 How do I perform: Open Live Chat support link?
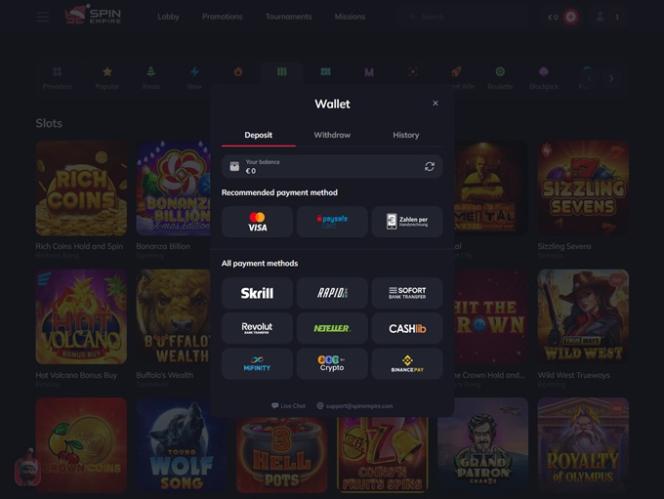288,406
